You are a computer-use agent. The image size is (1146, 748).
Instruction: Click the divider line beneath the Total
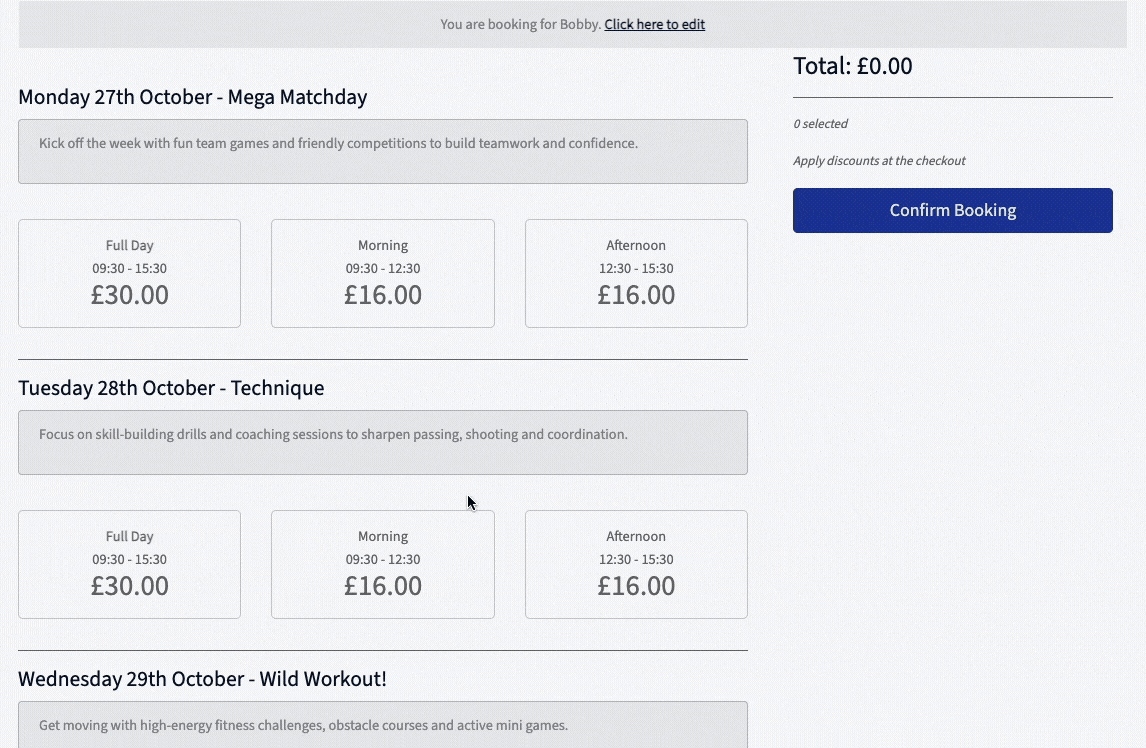pos(952,98)
